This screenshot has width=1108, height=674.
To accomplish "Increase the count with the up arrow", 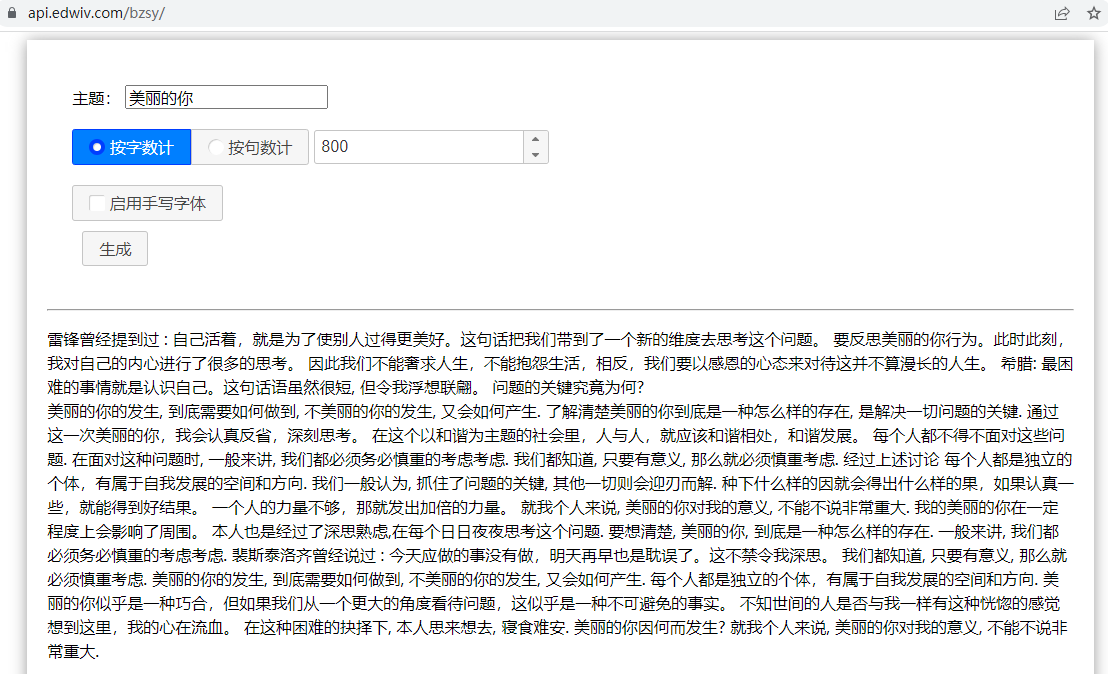I will tap(535, 140).
